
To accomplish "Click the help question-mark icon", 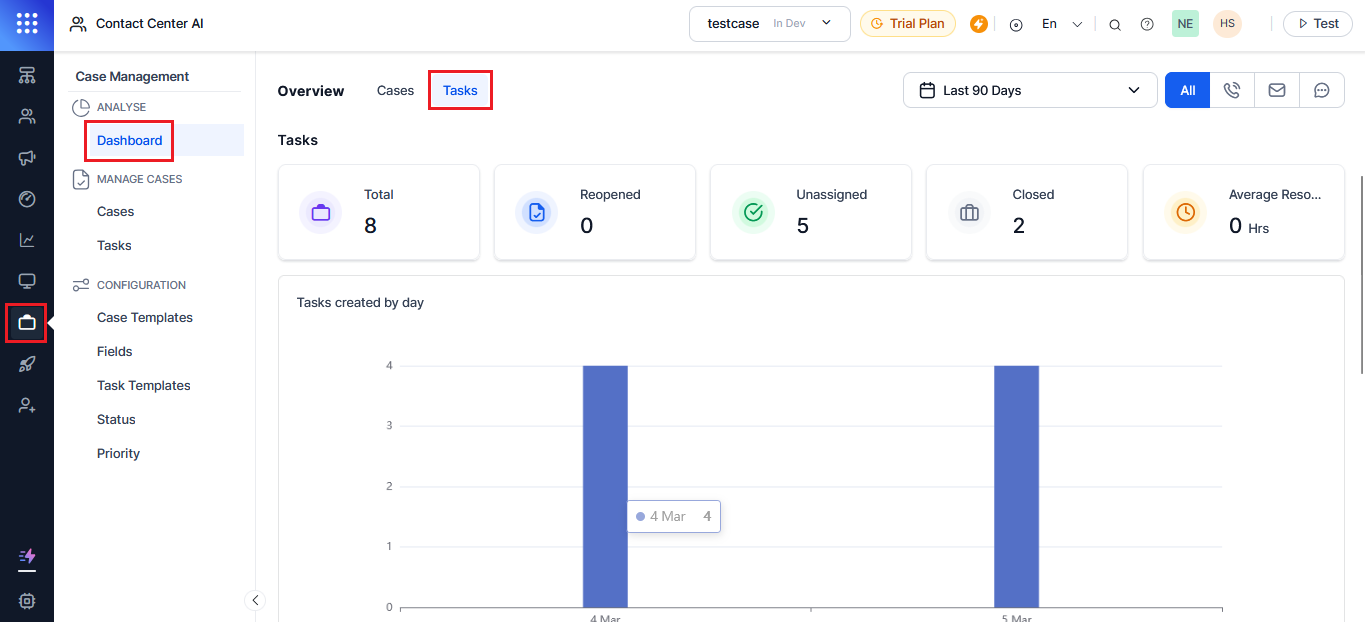I will point(1146,24).
